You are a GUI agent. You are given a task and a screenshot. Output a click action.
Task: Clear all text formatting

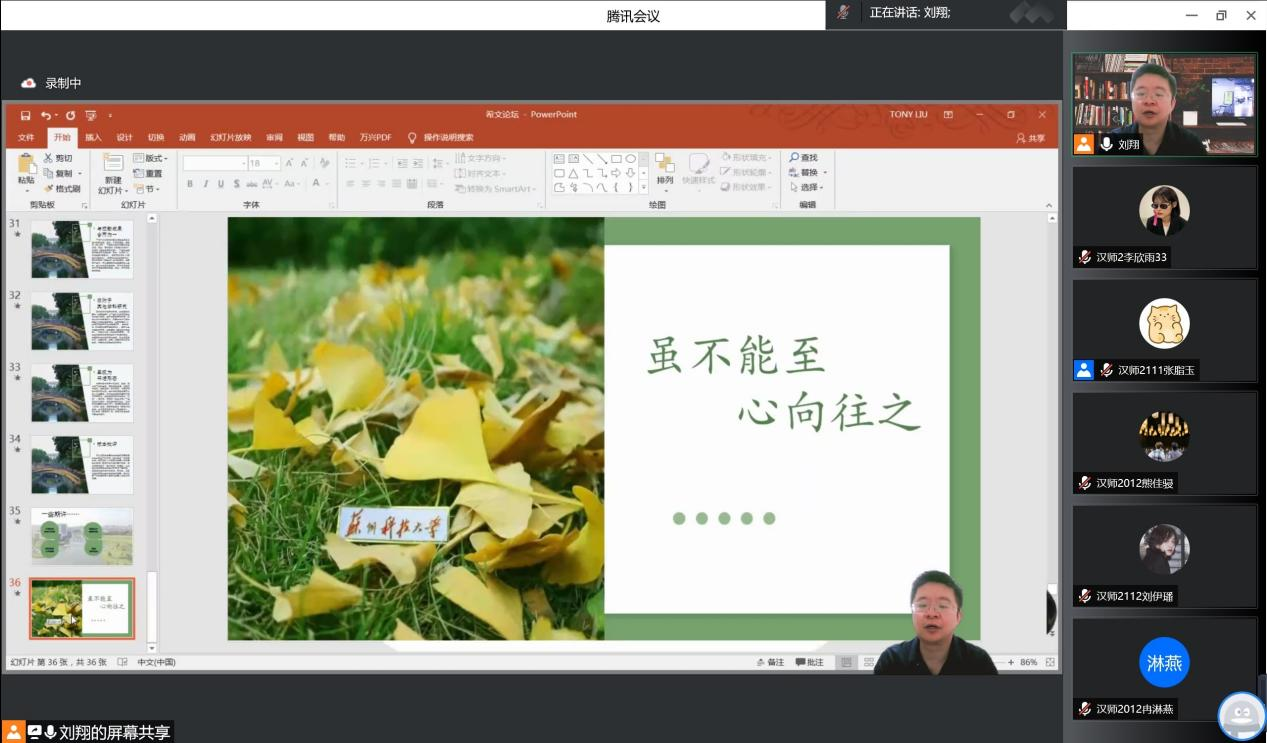click(x=324, y=163)
